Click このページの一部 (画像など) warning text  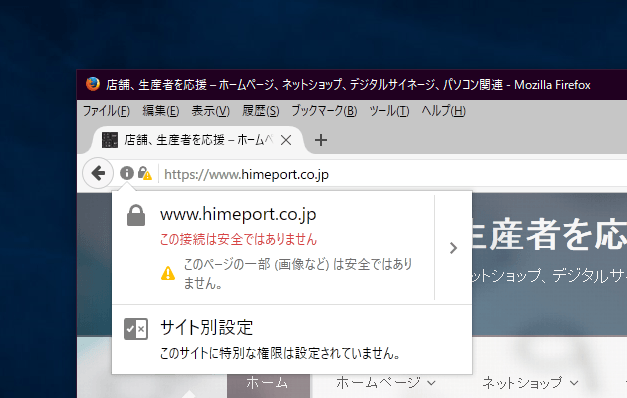click(298, 274)
